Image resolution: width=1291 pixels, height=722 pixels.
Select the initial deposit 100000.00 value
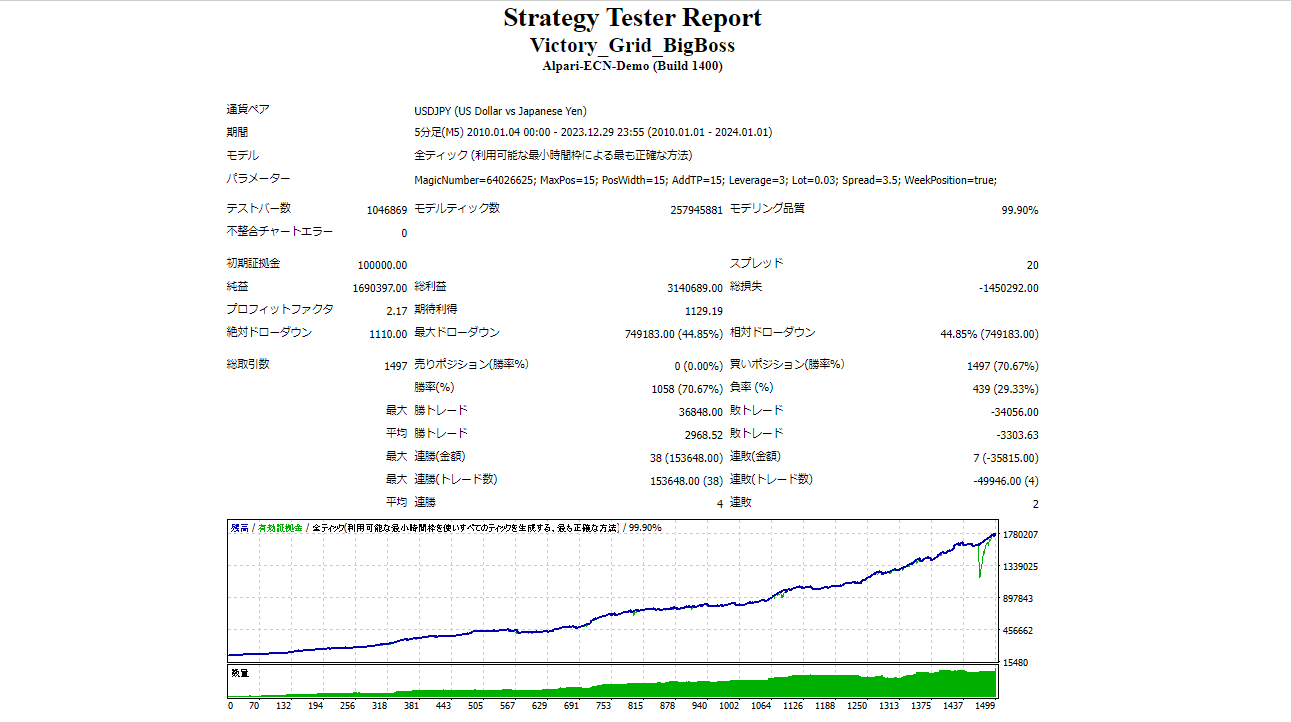[x=382, y=265]
